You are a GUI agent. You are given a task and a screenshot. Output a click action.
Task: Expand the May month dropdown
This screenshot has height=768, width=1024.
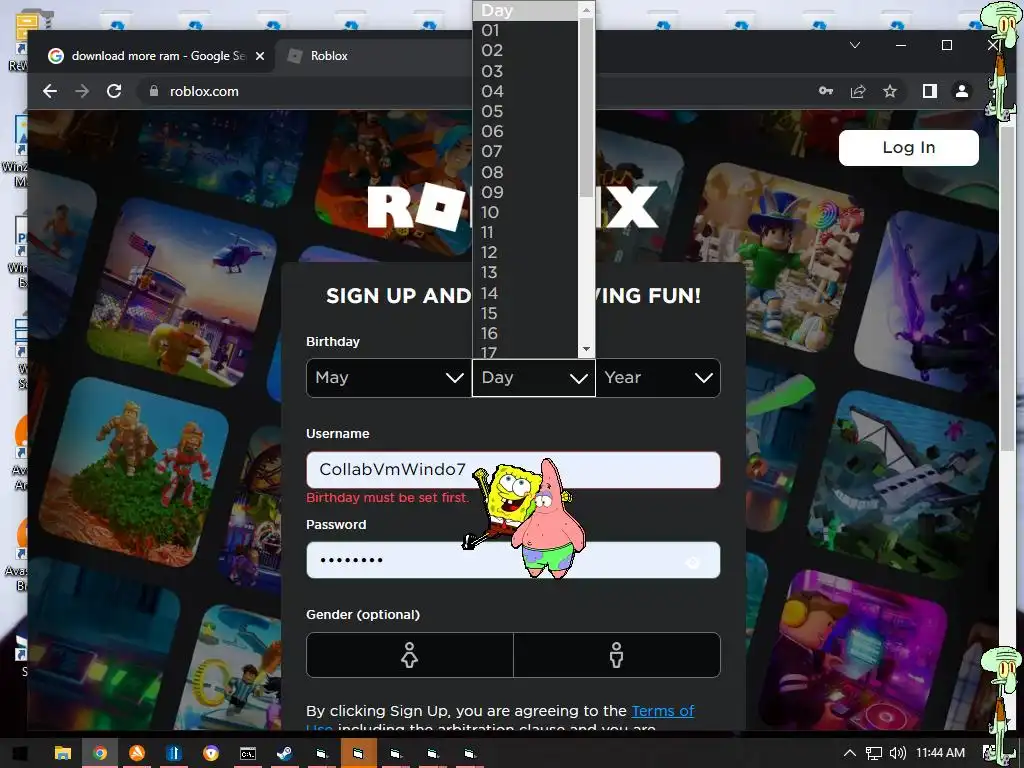[x=389, y=377]
